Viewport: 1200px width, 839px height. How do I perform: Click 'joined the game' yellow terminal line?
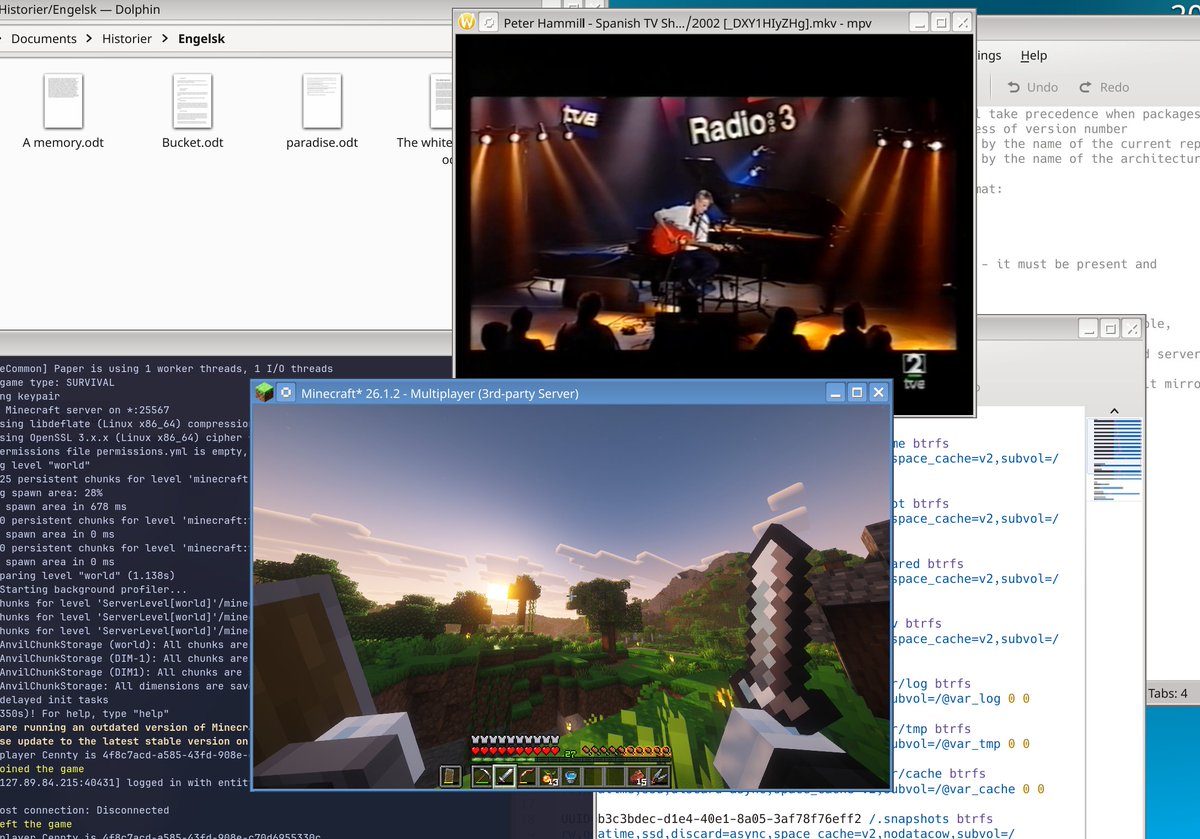[42, 769]
